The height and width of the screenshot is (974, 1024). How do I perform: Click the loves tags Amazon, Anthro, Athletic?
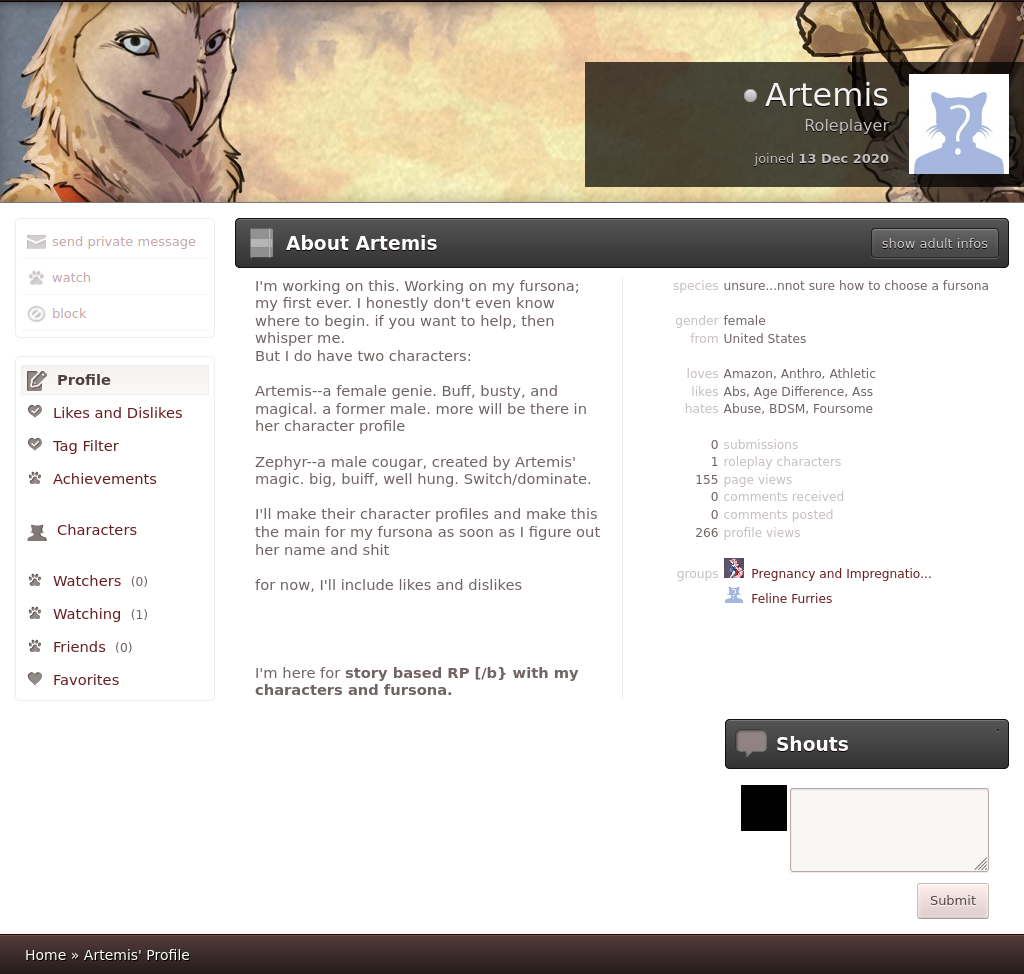799,374
